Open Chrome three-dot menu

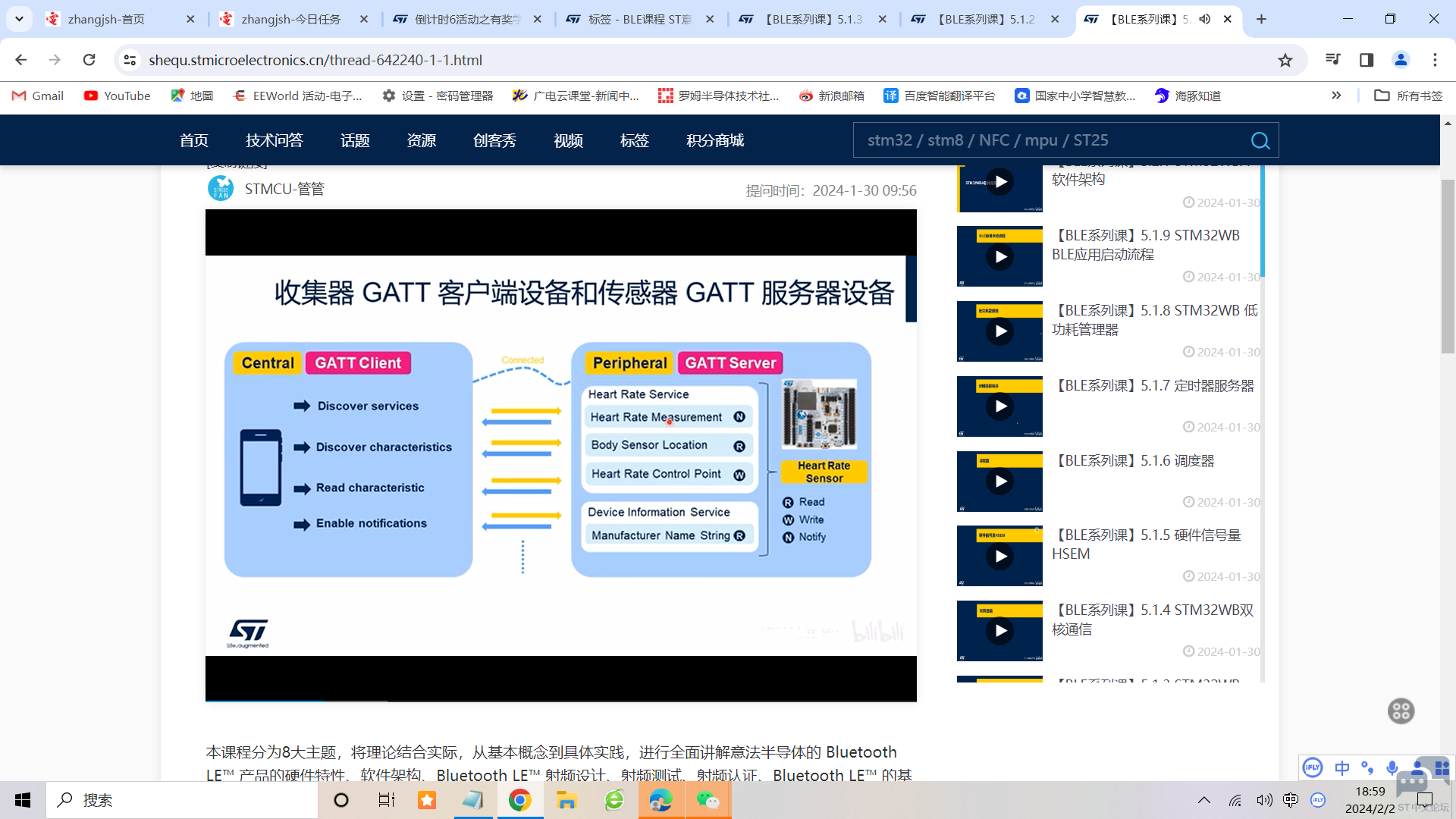point(1435,60)
